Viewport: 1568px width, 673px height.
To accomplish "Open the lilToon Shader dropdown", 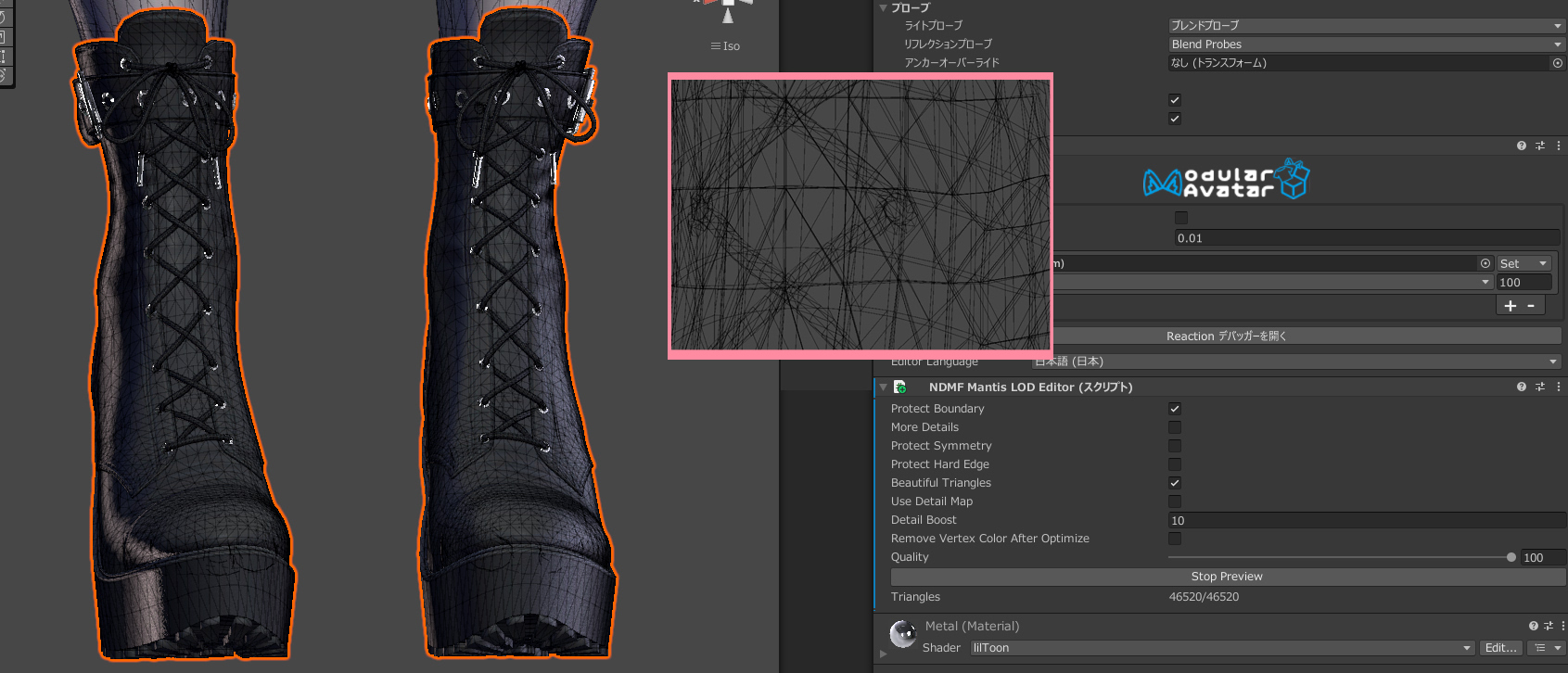I will 1221,648.
